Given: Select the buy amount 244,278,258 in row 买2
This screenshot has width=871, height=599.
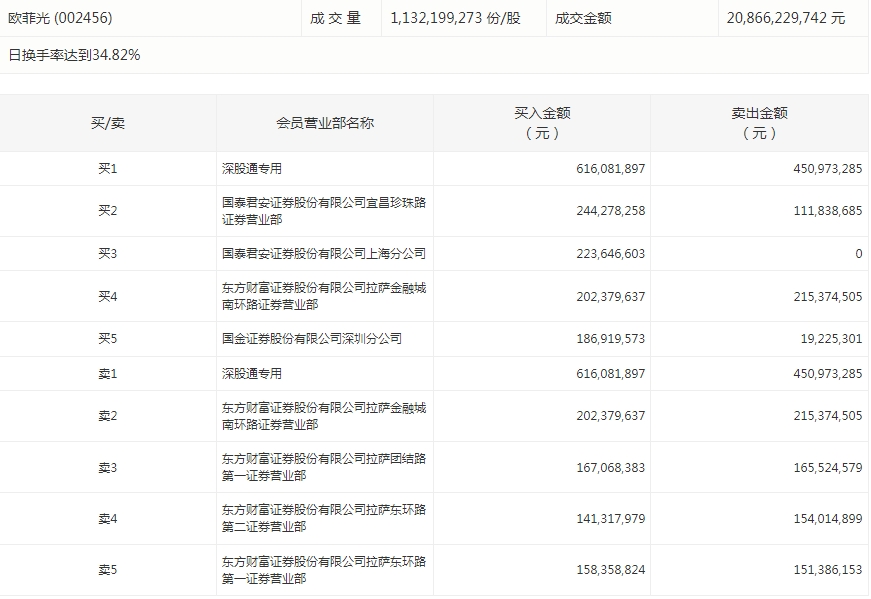Looking at the screenshot, I should click(x=597, y=211).
